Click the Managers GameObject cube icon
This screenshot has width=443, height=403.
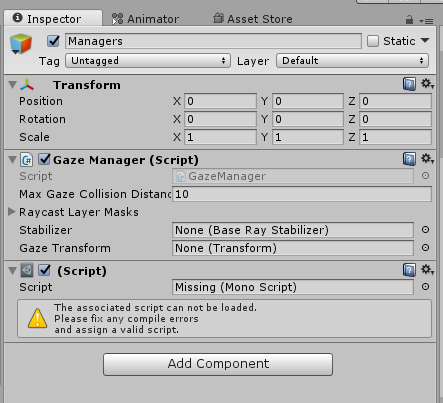click(x=21, y=44)
